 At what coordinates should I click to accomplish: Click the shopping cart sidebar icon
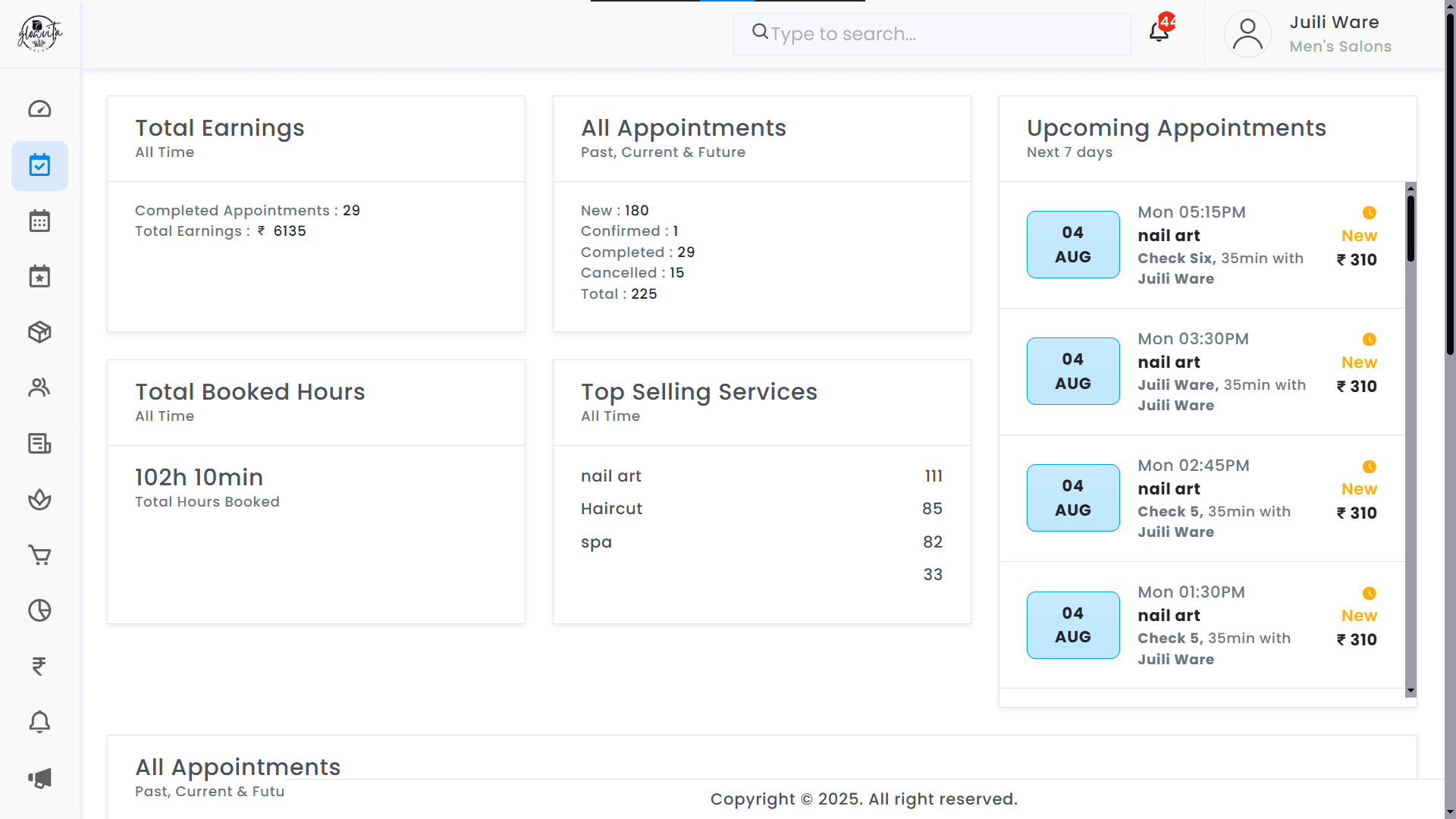coord(39,555)
